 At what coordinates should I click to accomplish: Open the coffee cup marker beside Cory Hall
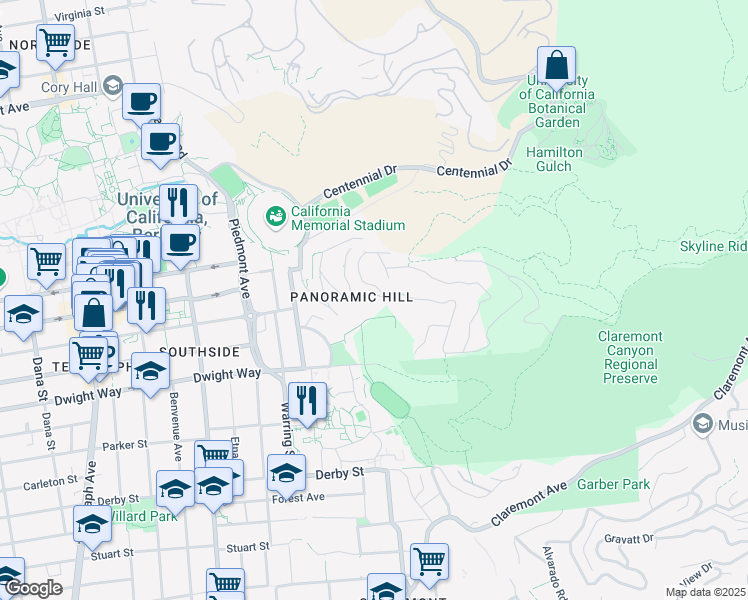point(141,102)
